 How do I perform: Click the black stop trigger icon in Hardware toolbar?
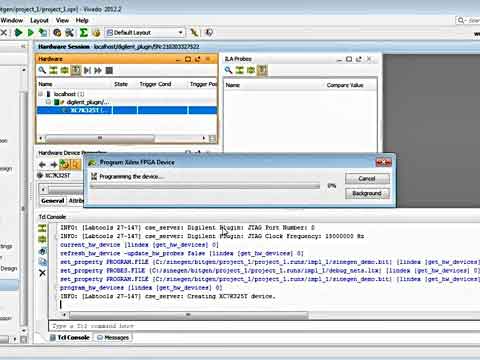[x=109, y=70]
